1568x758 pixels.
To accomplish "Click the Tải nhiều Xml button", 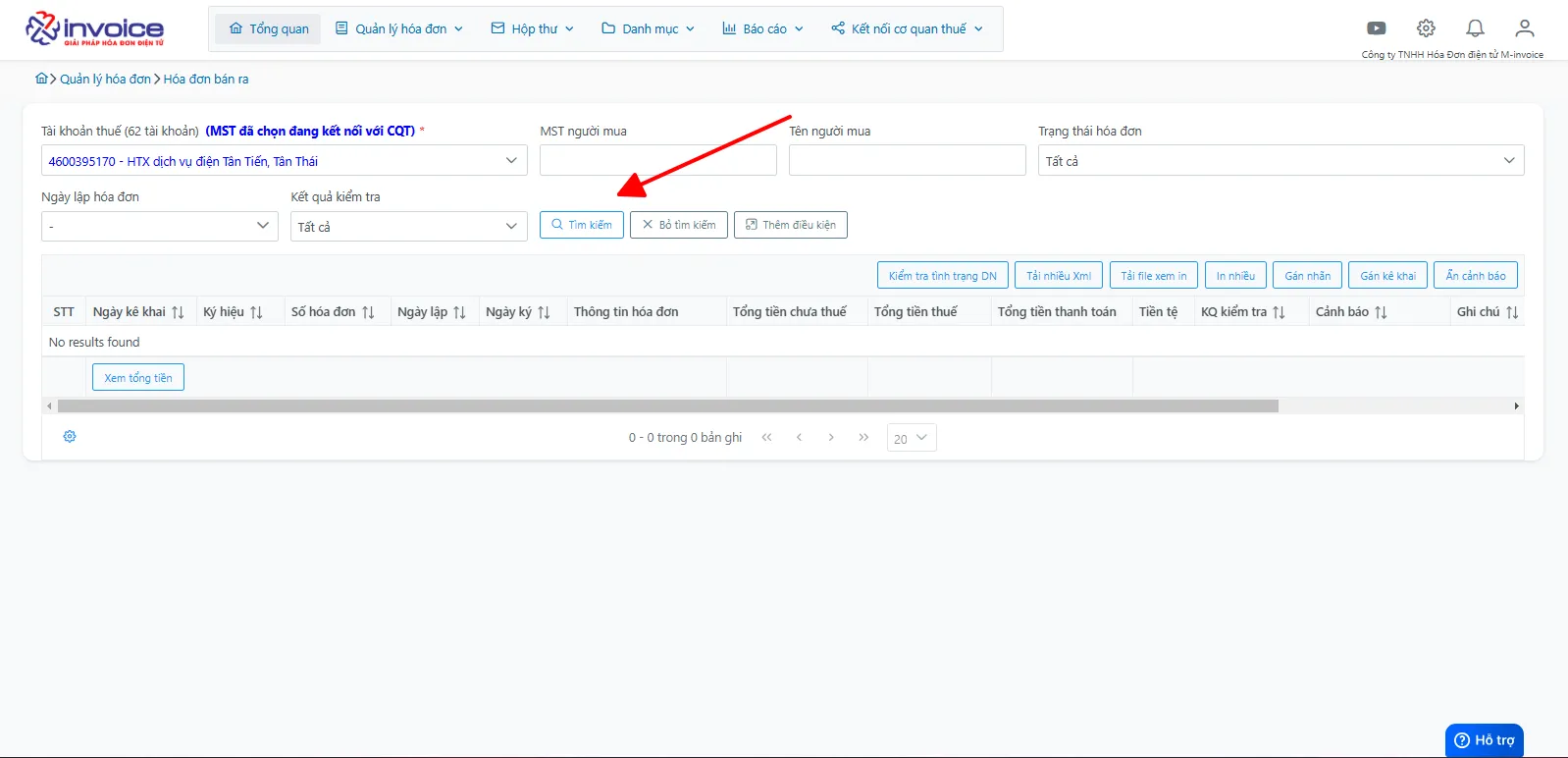I will [1059, 276].
